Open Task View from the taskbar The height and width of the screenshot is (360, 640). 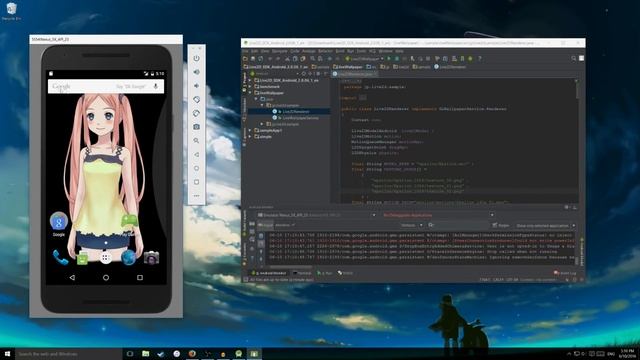point(130,354)
